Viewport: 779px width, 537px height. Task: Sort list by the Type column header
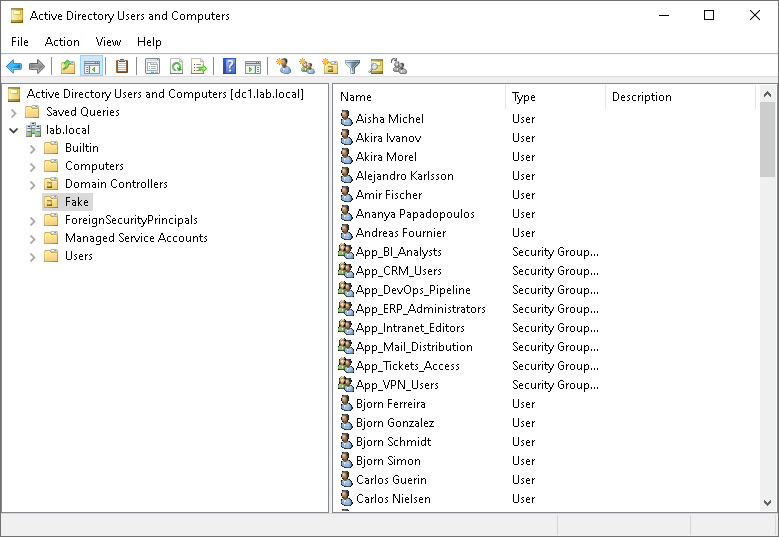[555, 97]
